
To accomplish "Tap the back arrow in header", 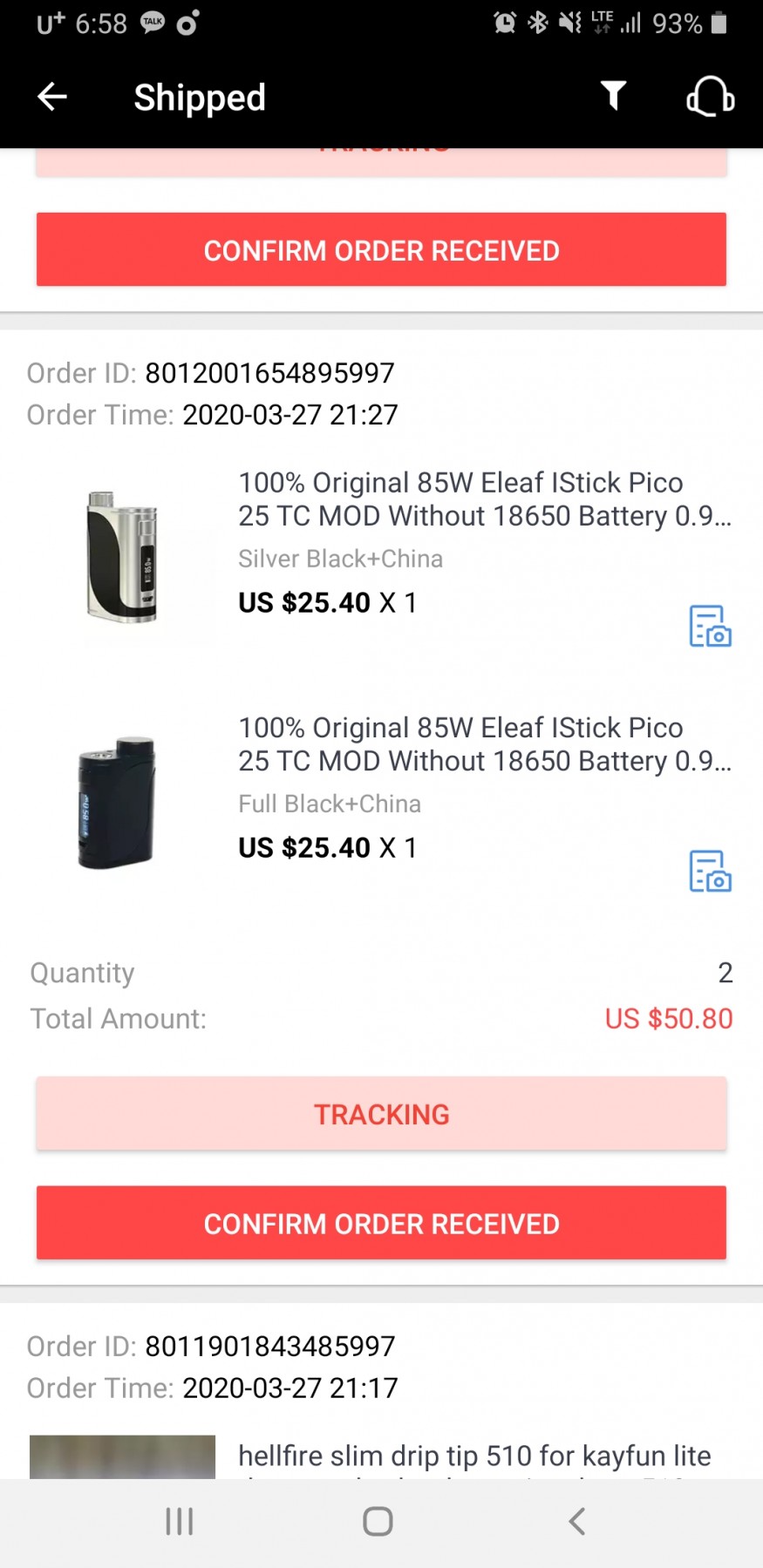I will tap(52, 97).
